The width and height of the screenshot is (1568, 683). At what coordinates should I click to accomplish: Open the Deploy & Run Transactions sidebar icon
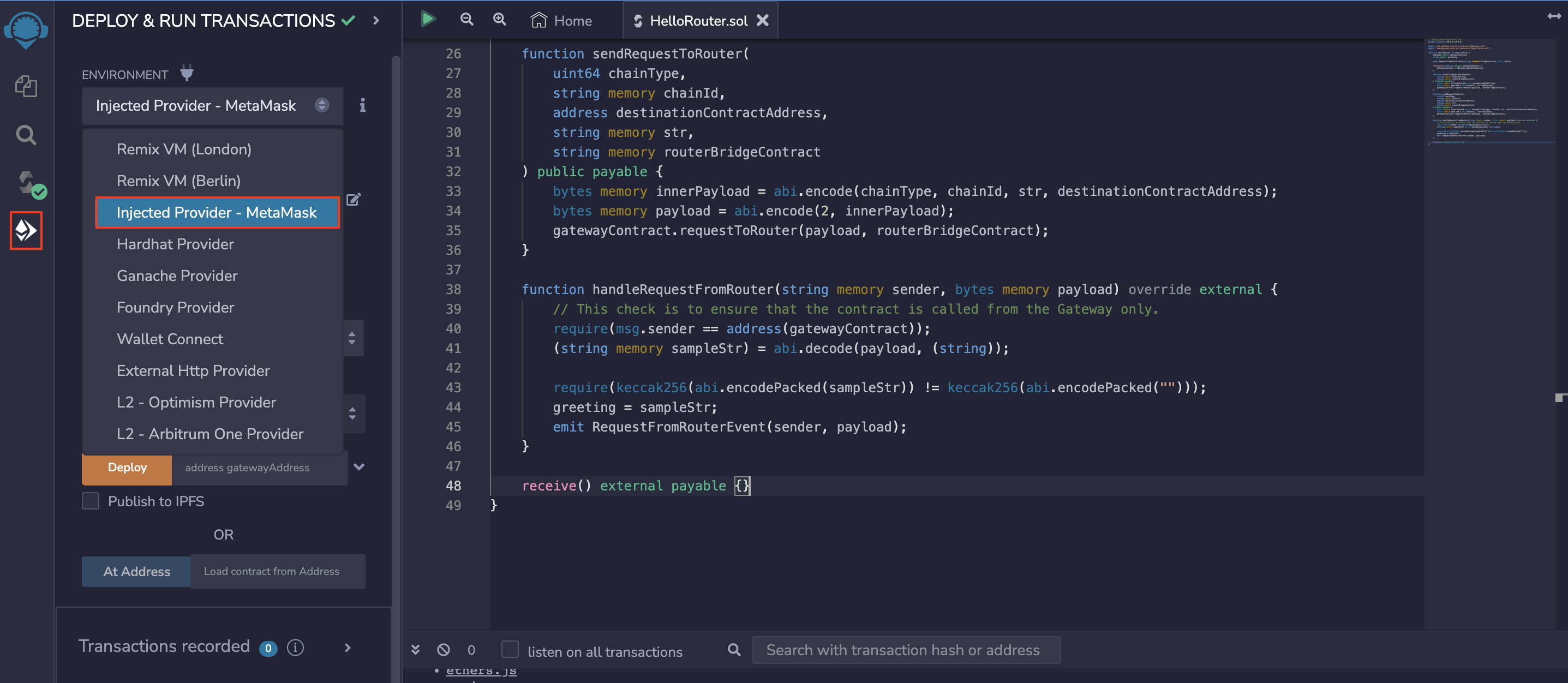[x=26, y=230]
